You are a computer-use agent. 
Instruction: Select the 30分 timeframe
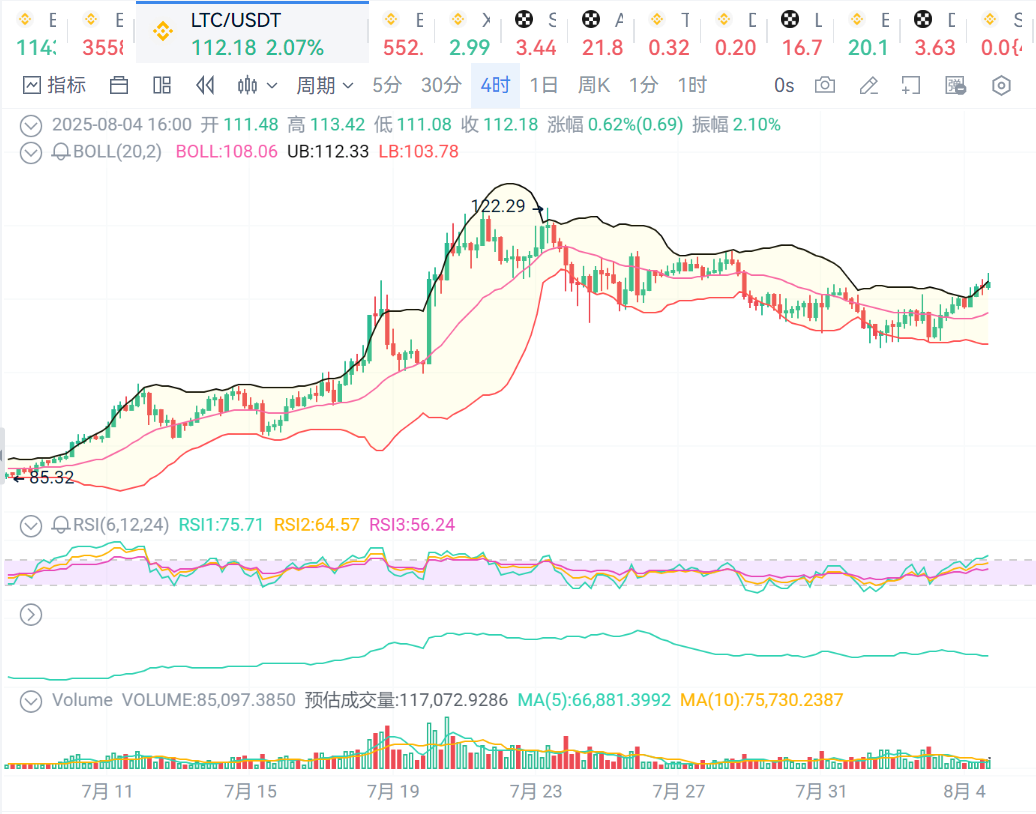click(441, 85)
